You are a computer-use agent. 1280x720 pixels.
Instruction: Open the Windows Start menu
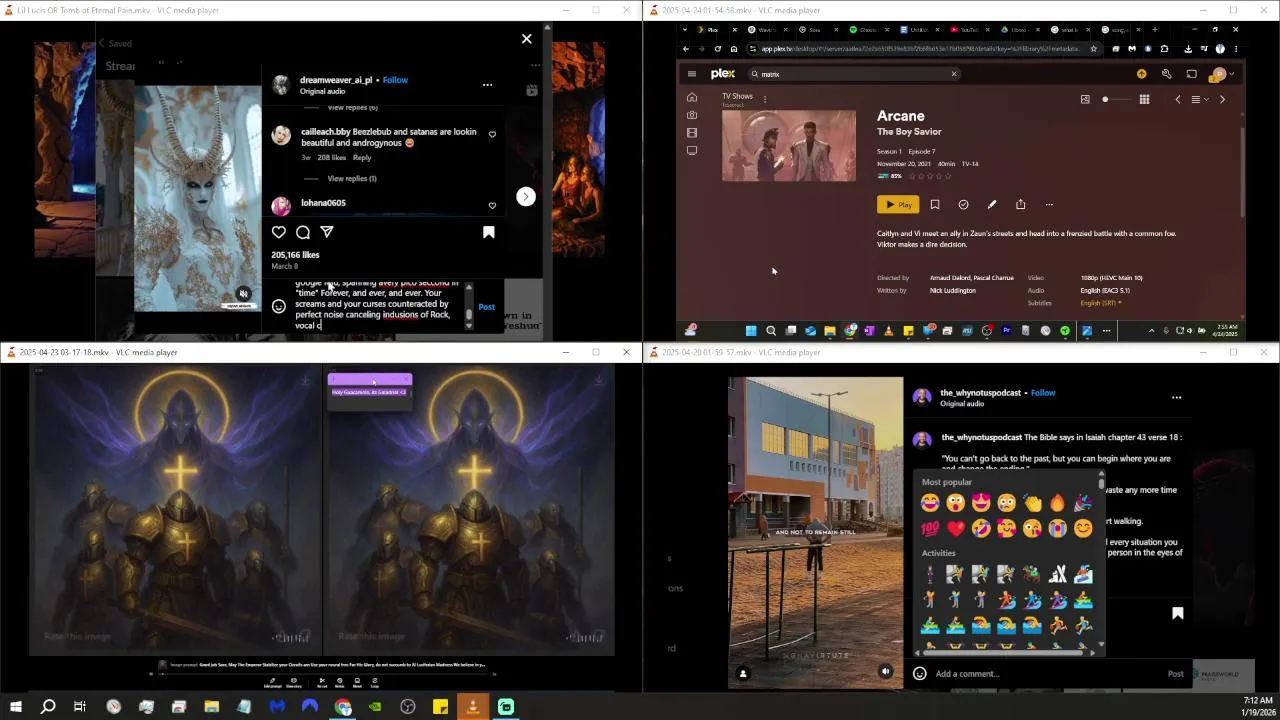[x=16, y=707]
